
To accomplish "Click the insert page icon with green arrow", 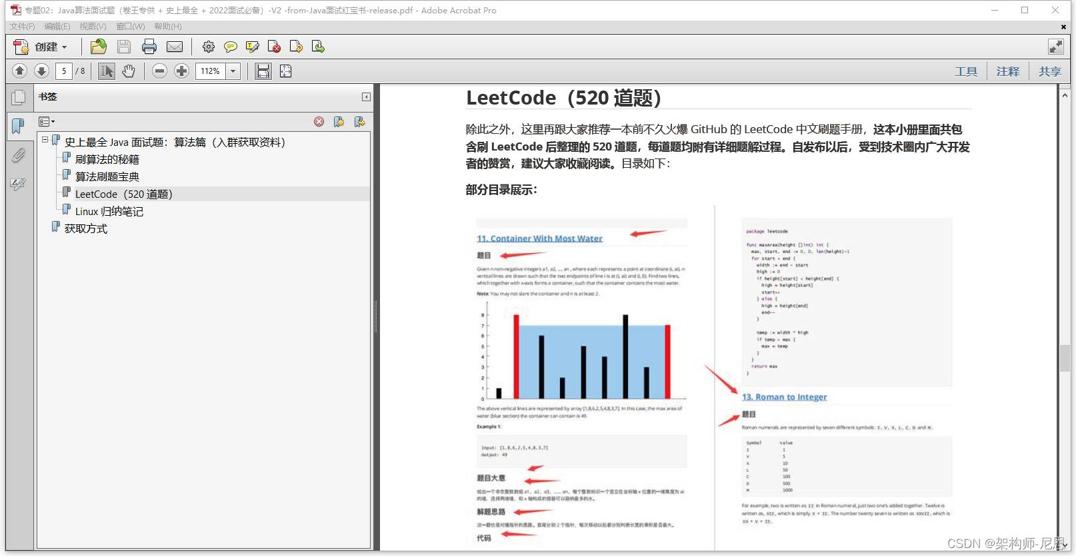I will point(318,47).
